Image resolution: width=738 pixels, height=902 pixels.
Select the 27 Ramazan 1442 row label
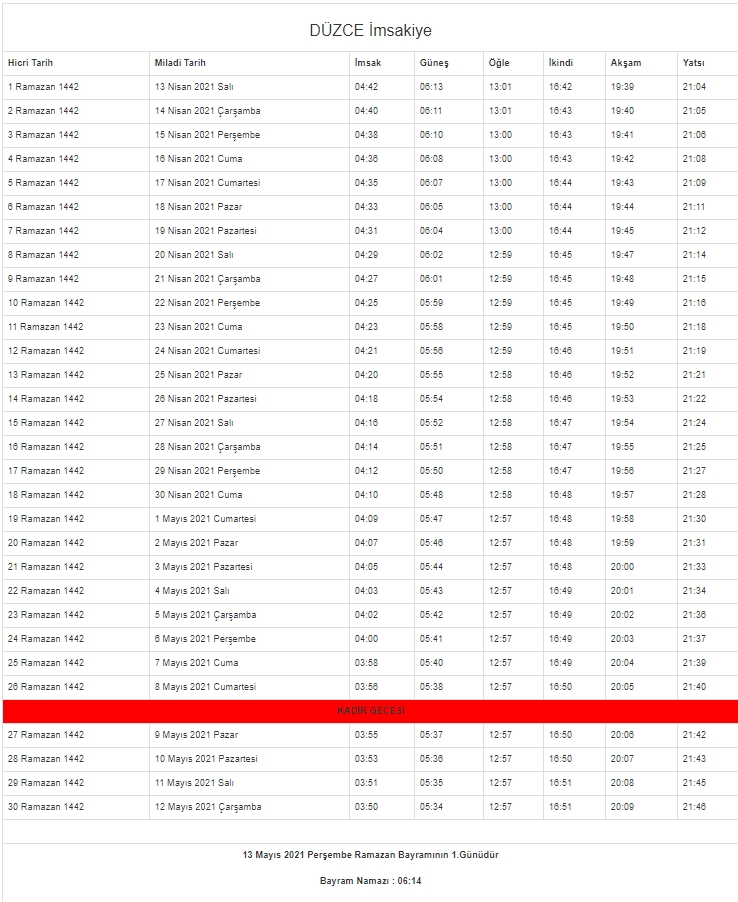click(x=45, y=735)
